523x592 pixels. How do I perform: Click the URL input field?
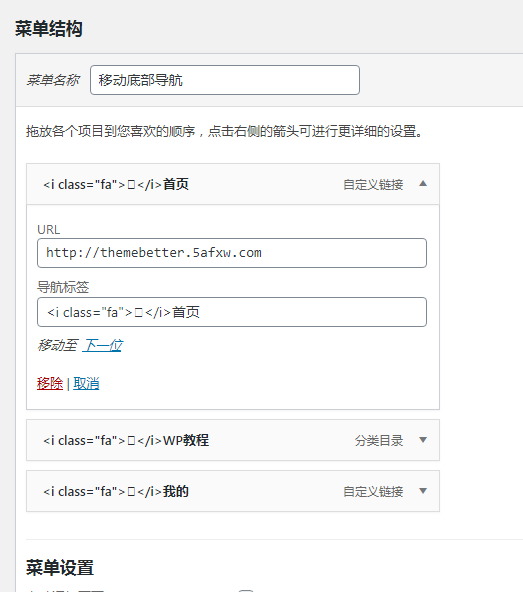point(232,253)
